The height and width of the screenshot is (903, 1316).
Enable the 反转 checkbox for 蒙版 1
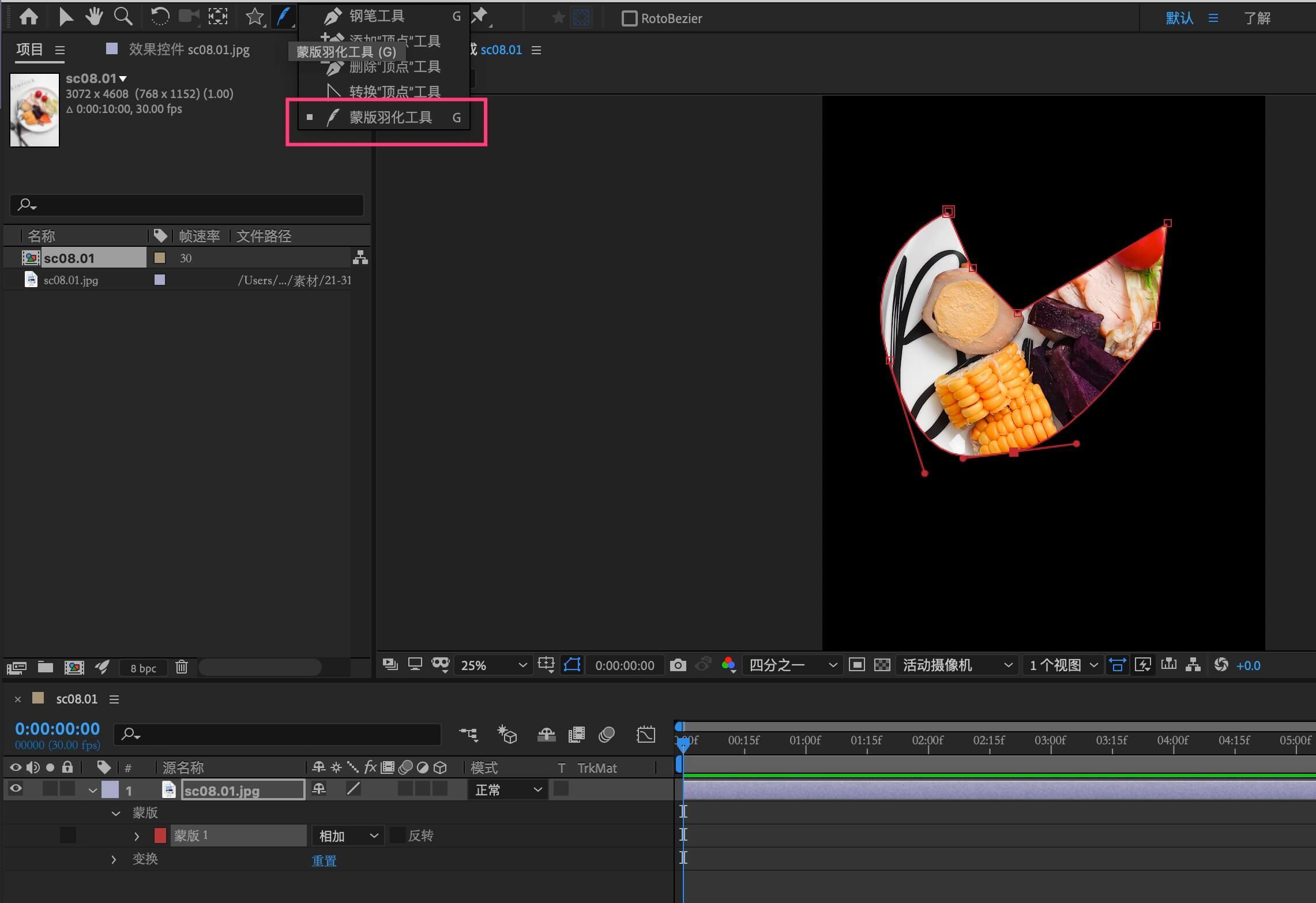397,835
